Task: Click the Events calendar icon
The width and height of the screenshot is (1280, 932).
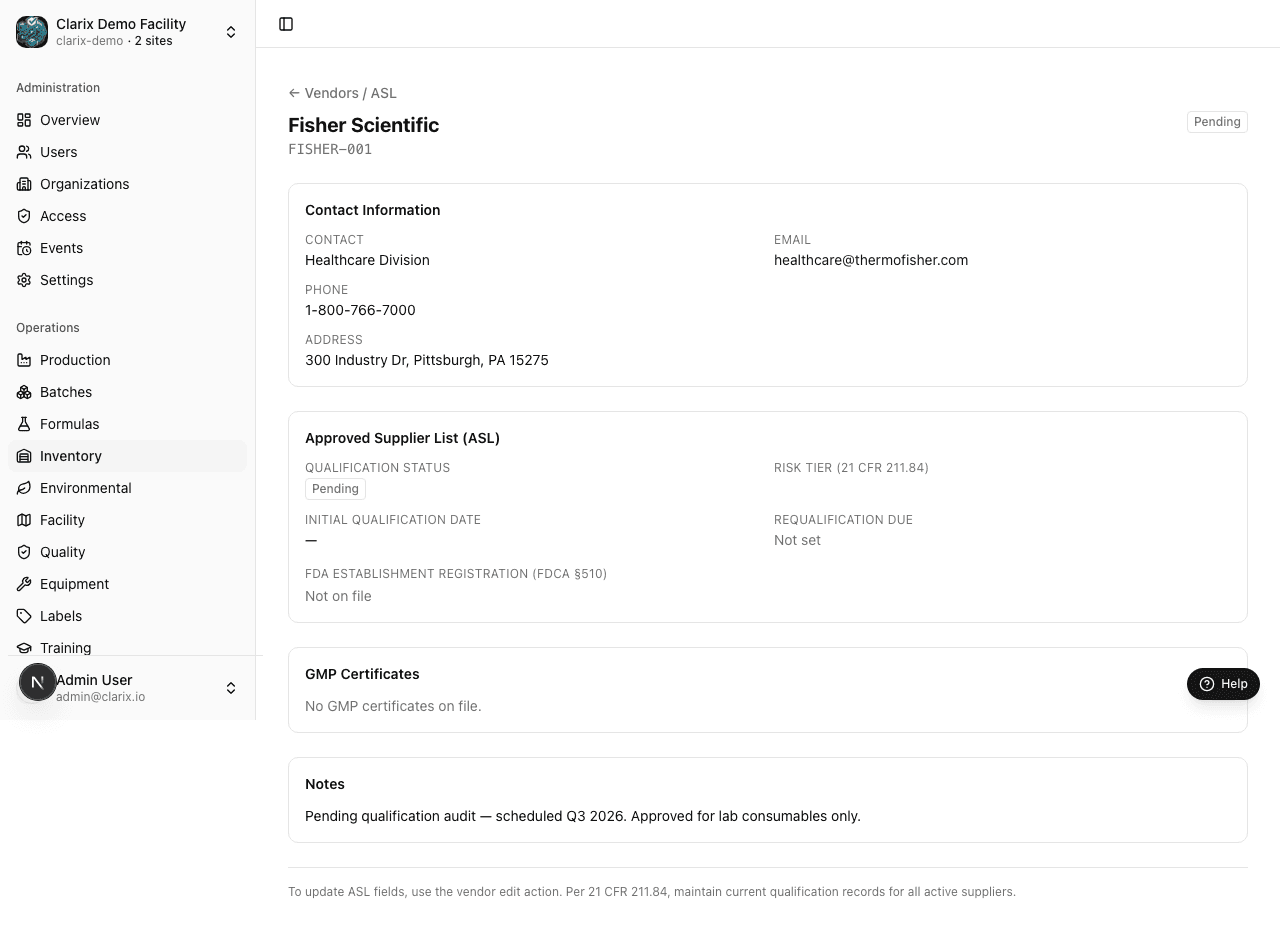Action: (x=24, y=248)
